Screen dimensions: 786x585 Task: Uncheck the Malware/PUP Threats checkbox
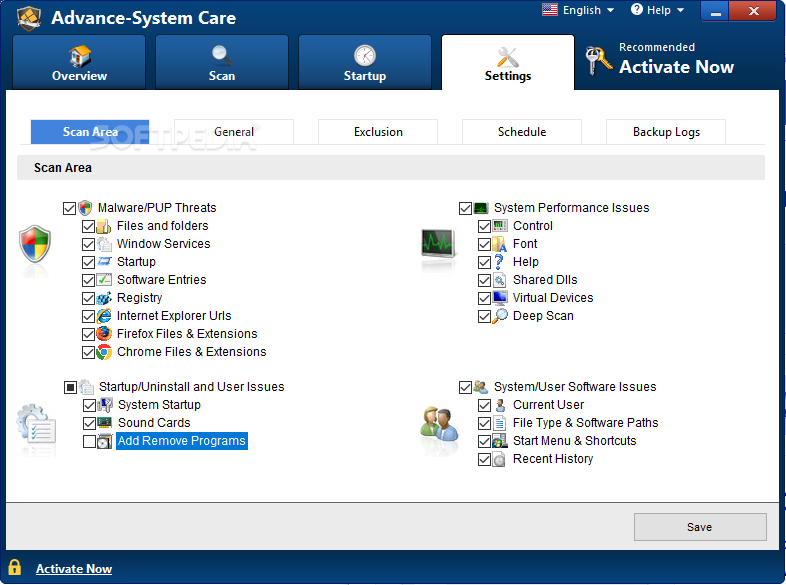coord(70,208)
